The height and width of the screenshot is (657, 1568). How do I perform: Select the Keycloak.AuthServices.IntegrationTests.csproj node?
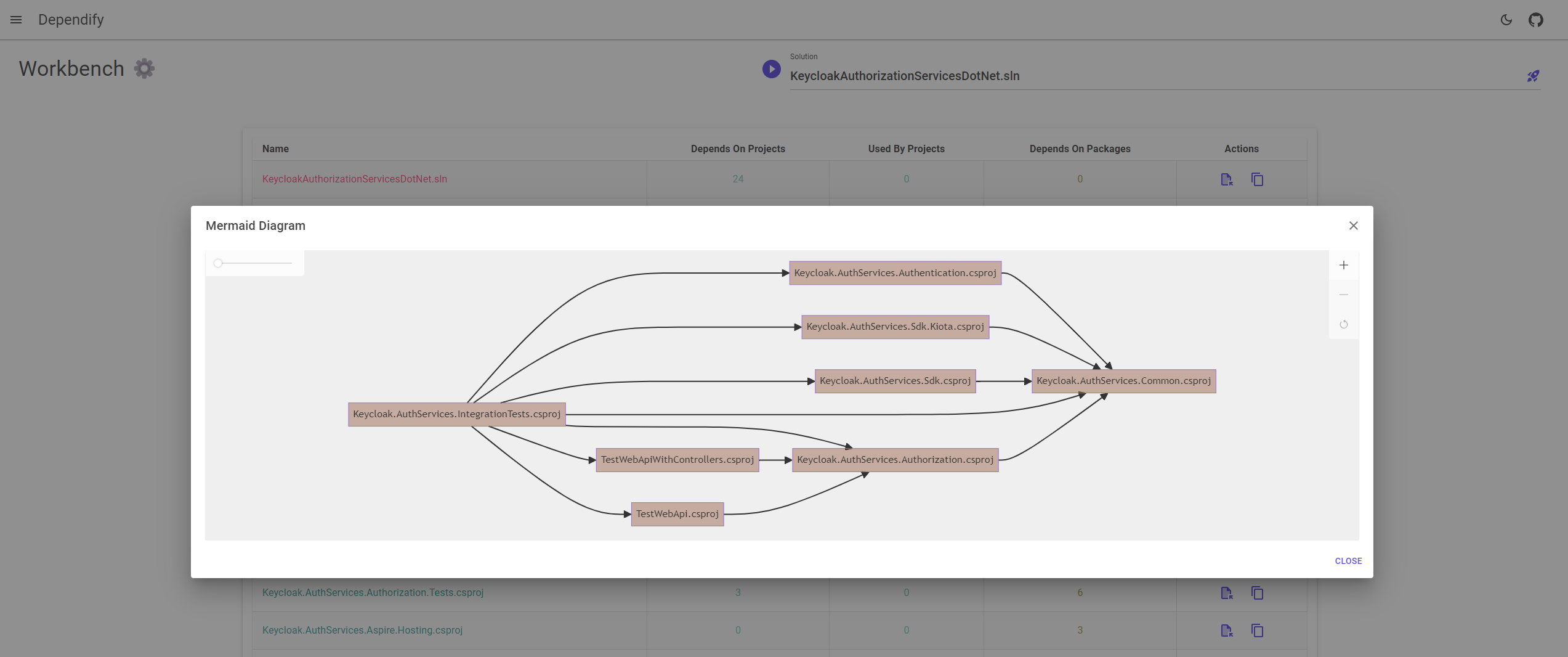pyautogui.click(x=456, y=414)
